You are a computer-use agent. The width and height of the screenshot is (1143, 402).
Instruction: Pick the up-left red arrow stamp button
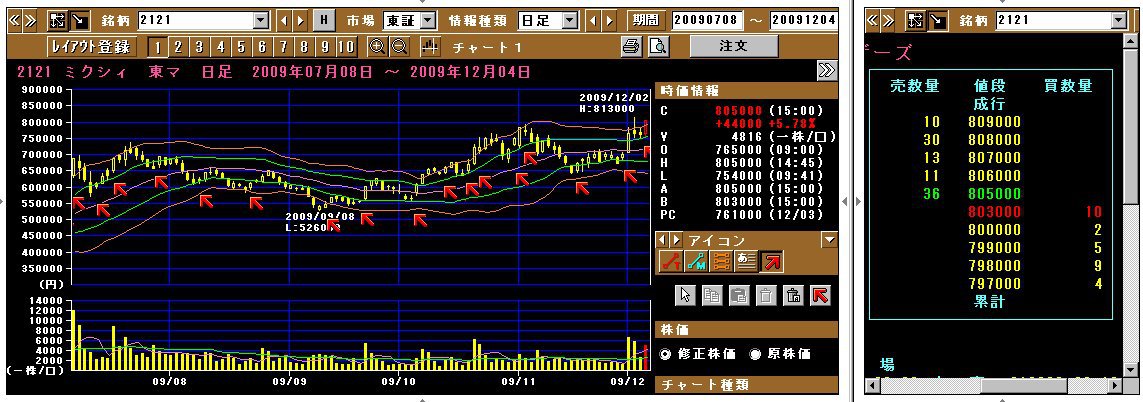click(821, 295)
